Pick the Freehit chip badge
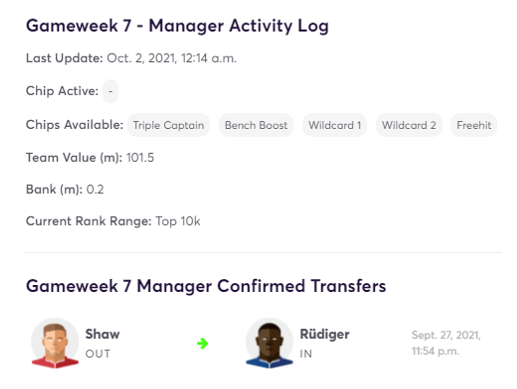517x389 pixels. tap(474, 125)
